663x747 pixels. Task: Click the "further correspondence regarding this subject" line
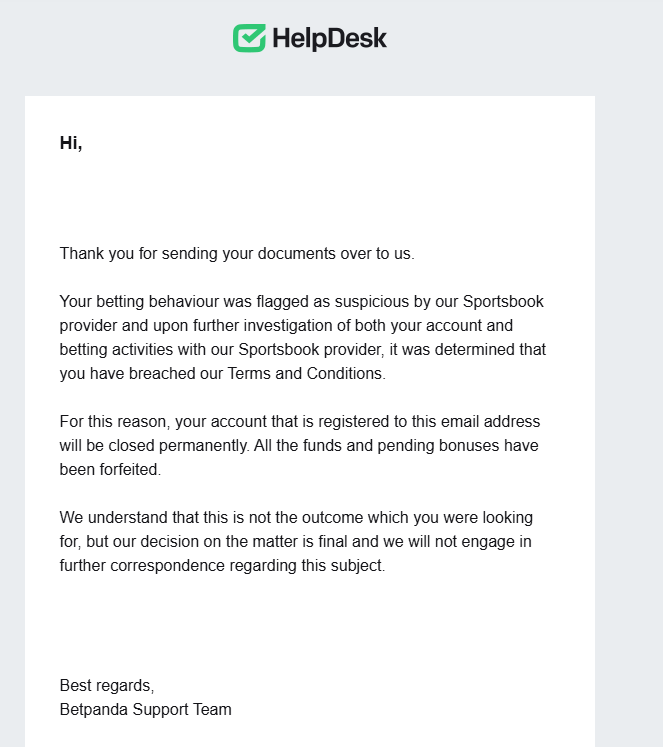click(x=222, y=565)
